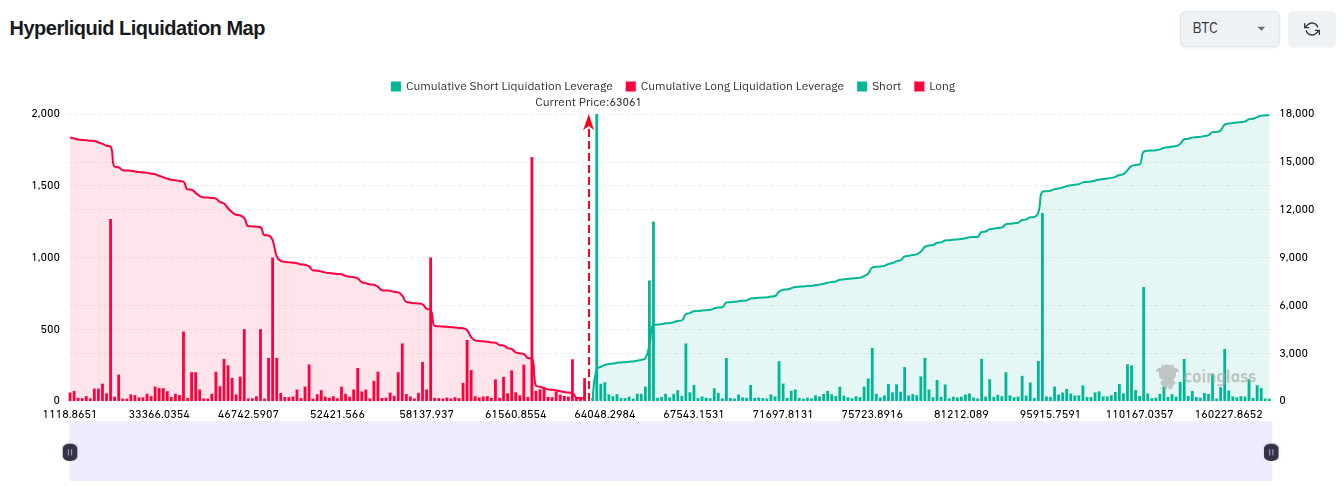The width and height of the screenshot is (1343, 486).
Task: Click left axis value 1,000
Action: tap(45, 257)
